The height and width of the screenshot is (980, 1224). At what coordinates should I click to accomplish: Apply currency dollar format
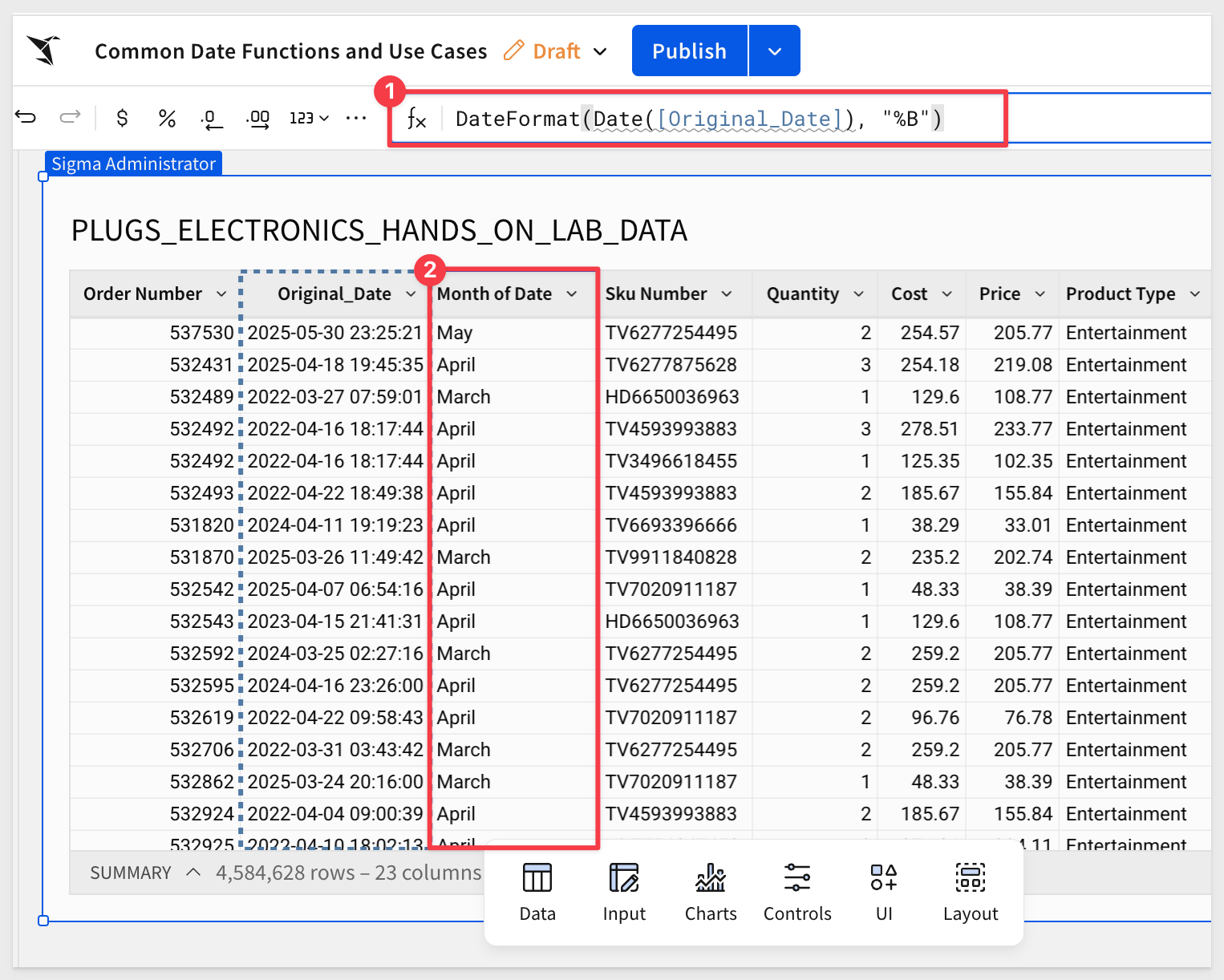pos(122,119)
